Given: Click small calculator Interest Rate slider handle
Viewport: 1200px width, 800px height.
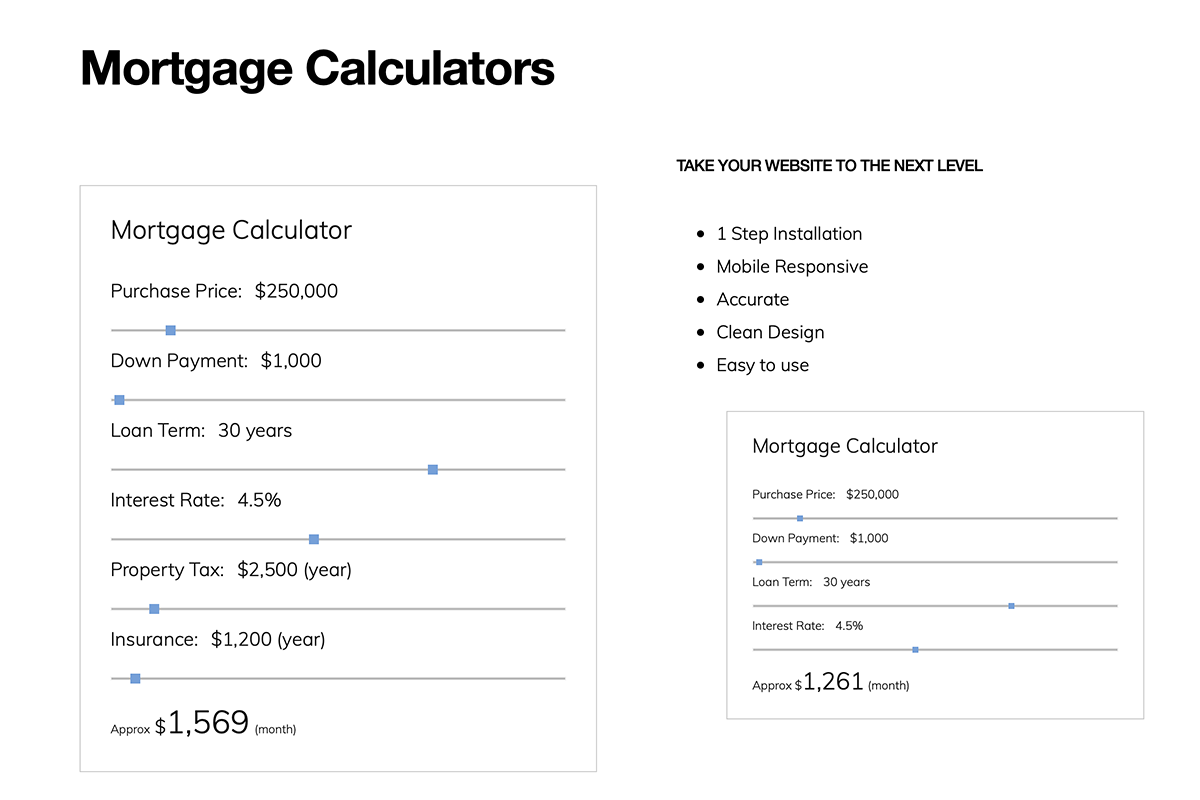Looking at the screenshot, I should 916,650.
